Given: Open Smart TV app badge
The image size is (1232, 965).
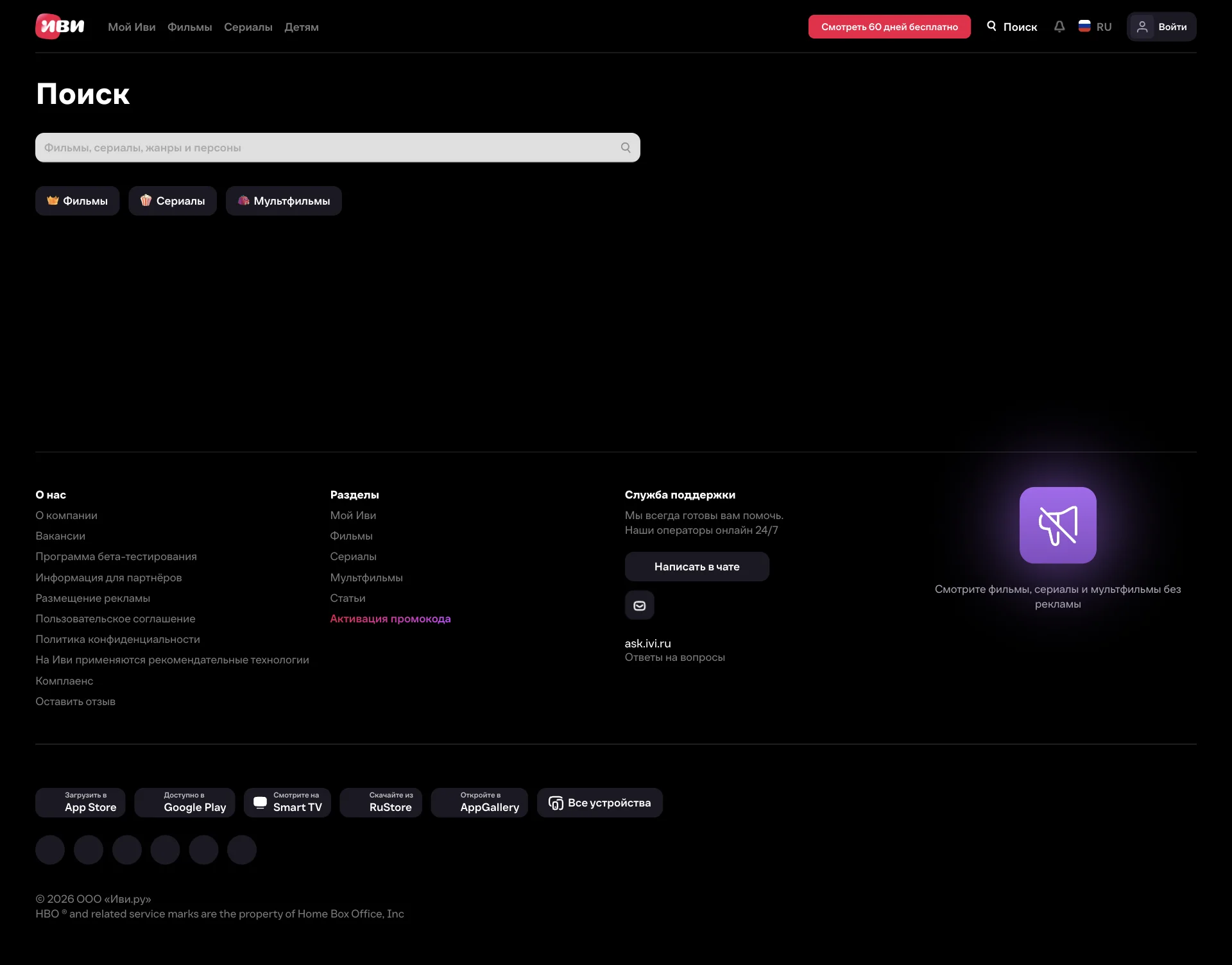Looking at the screenshot, I should tap(287, 803).
